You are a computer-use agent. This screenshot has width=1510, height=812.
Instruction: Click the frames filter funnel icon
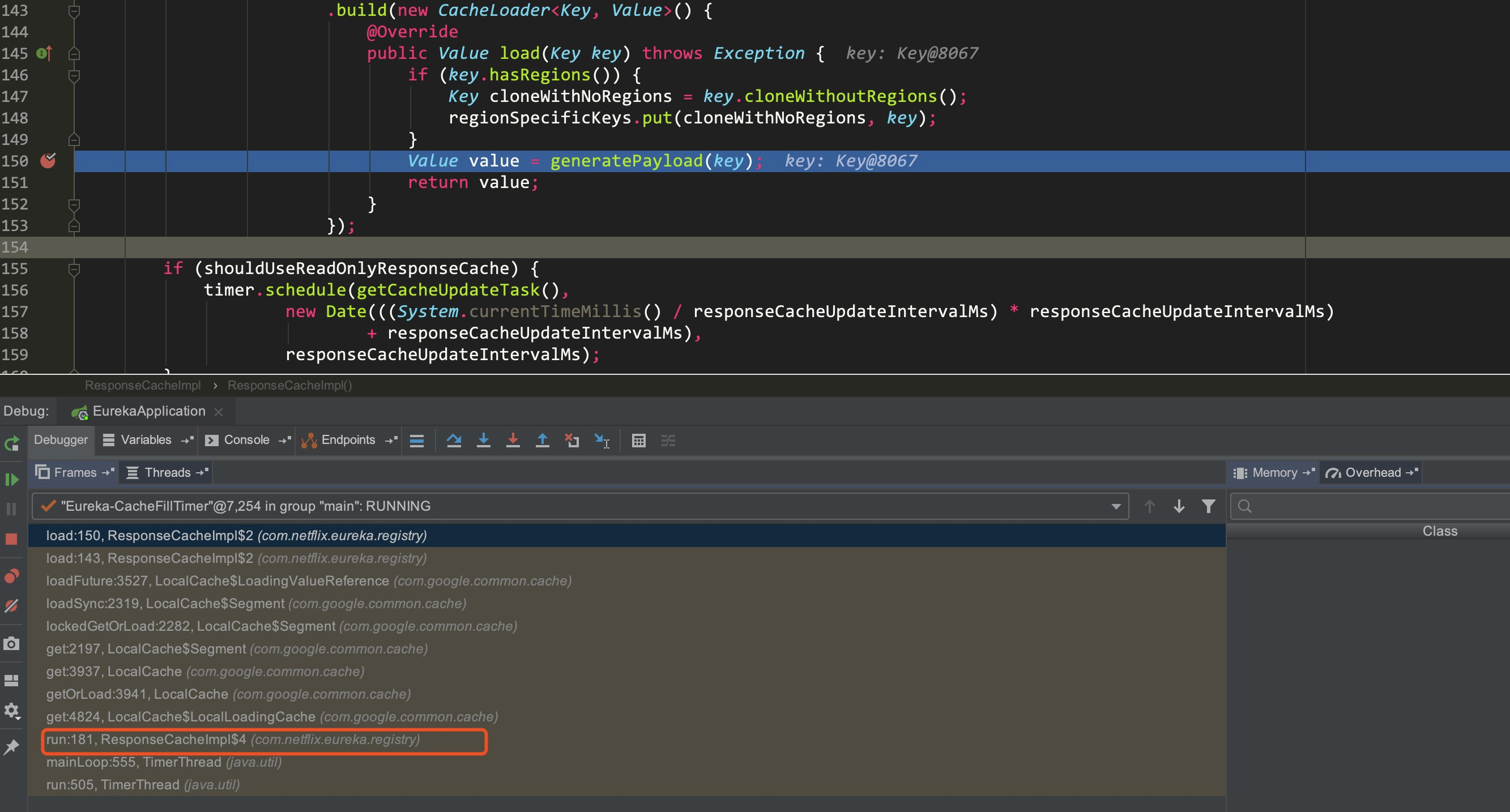coord(1209,506)
